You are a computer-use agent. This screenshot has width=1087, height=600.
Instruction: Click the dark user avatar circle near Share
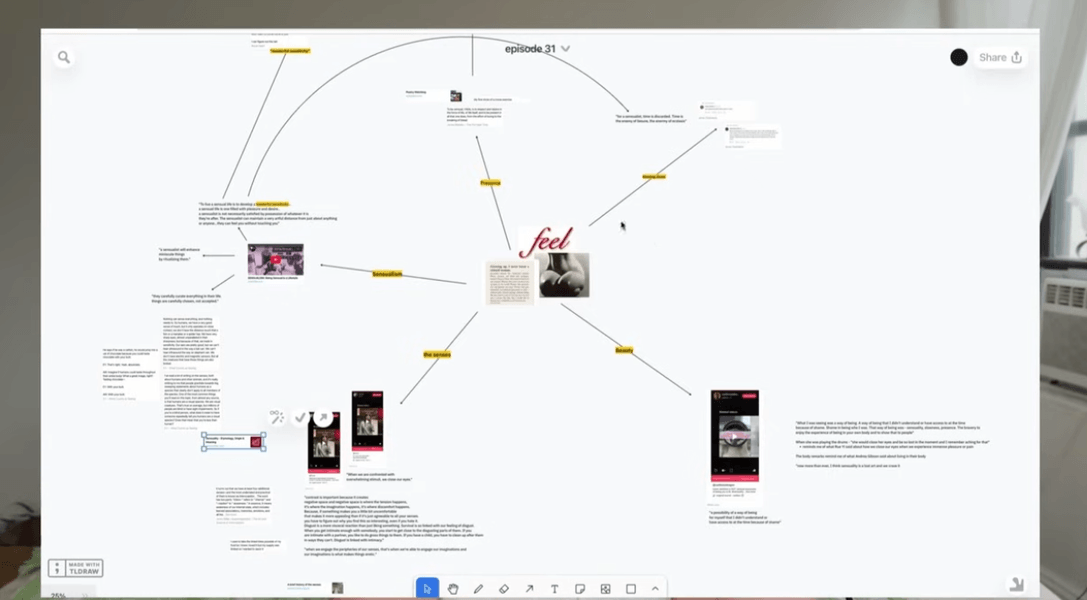[959, 57]
